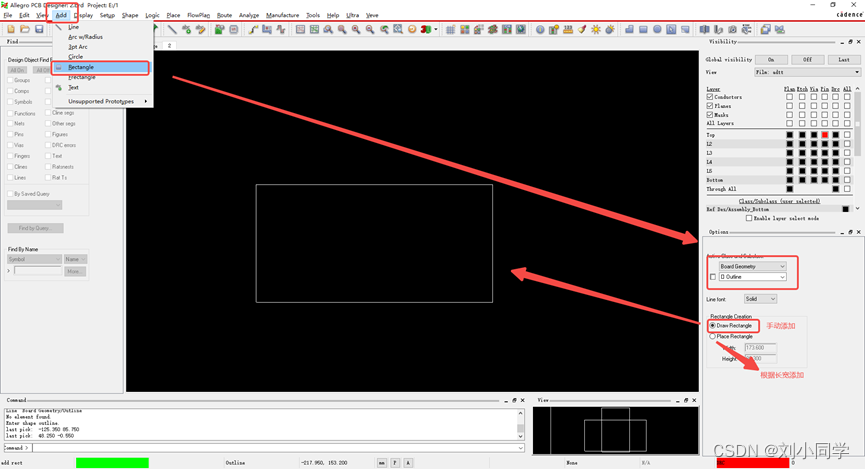Open the Shape menu
This screenshot has height=469, width=865.
tap(130, 15)
